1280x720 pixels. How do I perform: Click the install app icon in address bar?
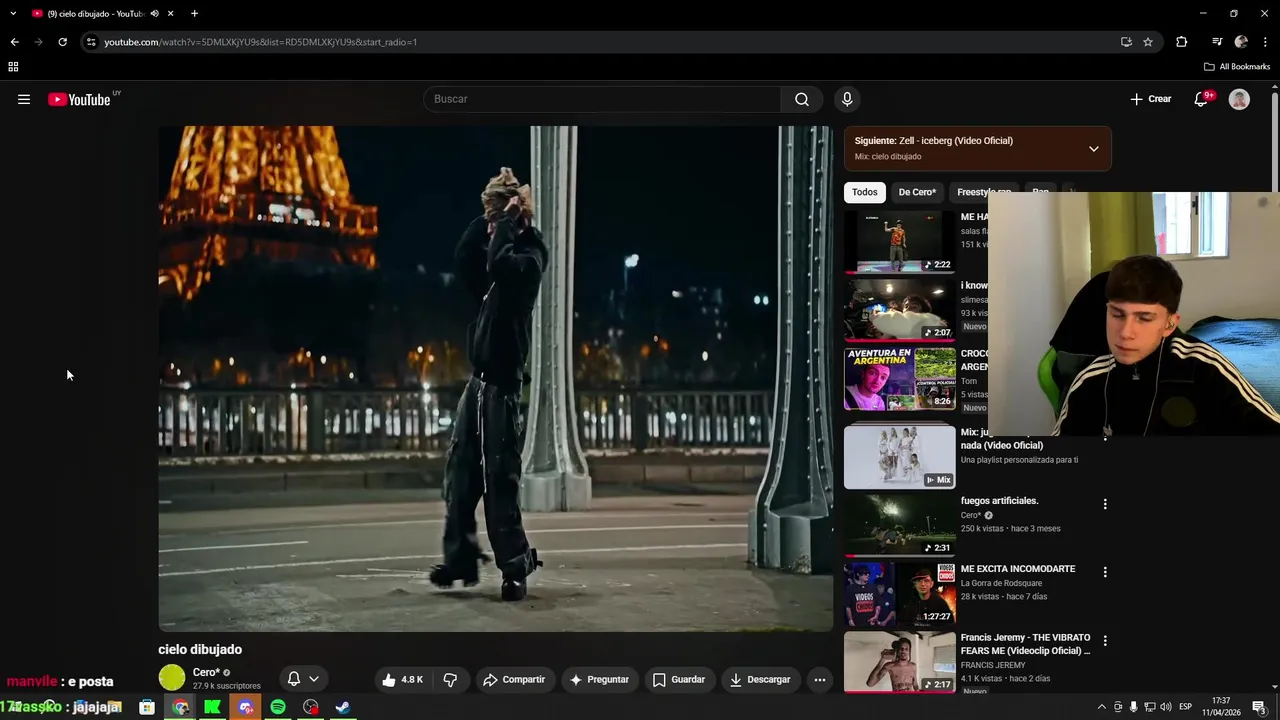point(1126,42)
